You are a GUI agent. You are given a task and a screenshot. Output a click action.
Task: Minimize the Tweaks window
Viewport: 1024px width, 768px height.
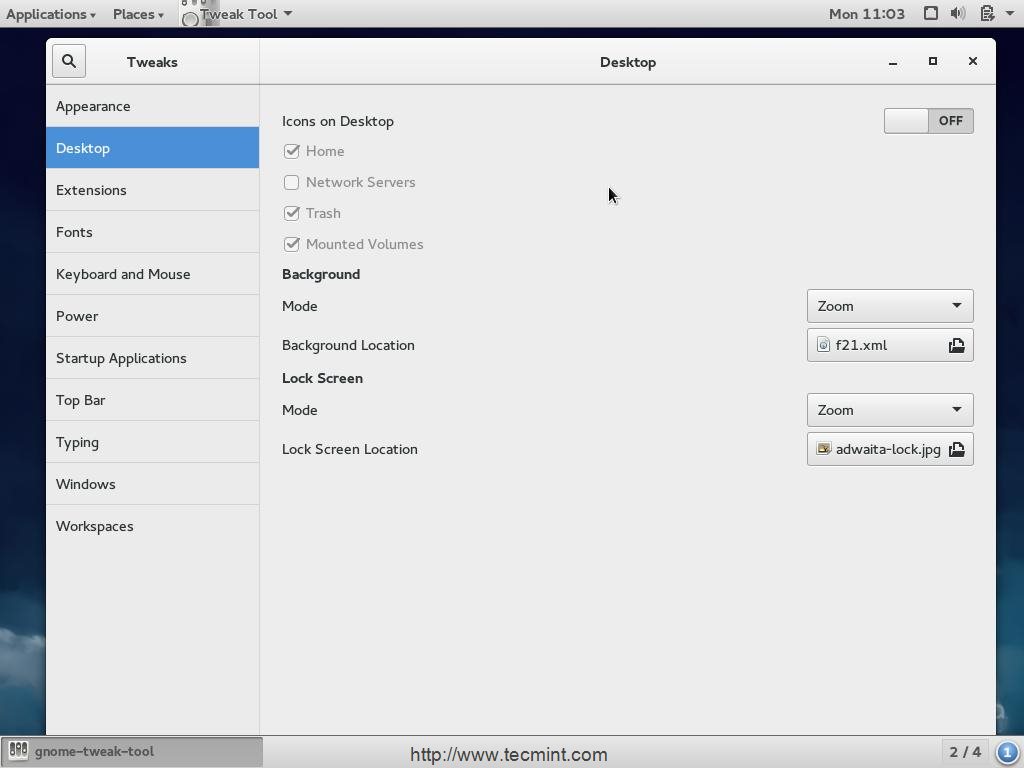pos(893,62)
